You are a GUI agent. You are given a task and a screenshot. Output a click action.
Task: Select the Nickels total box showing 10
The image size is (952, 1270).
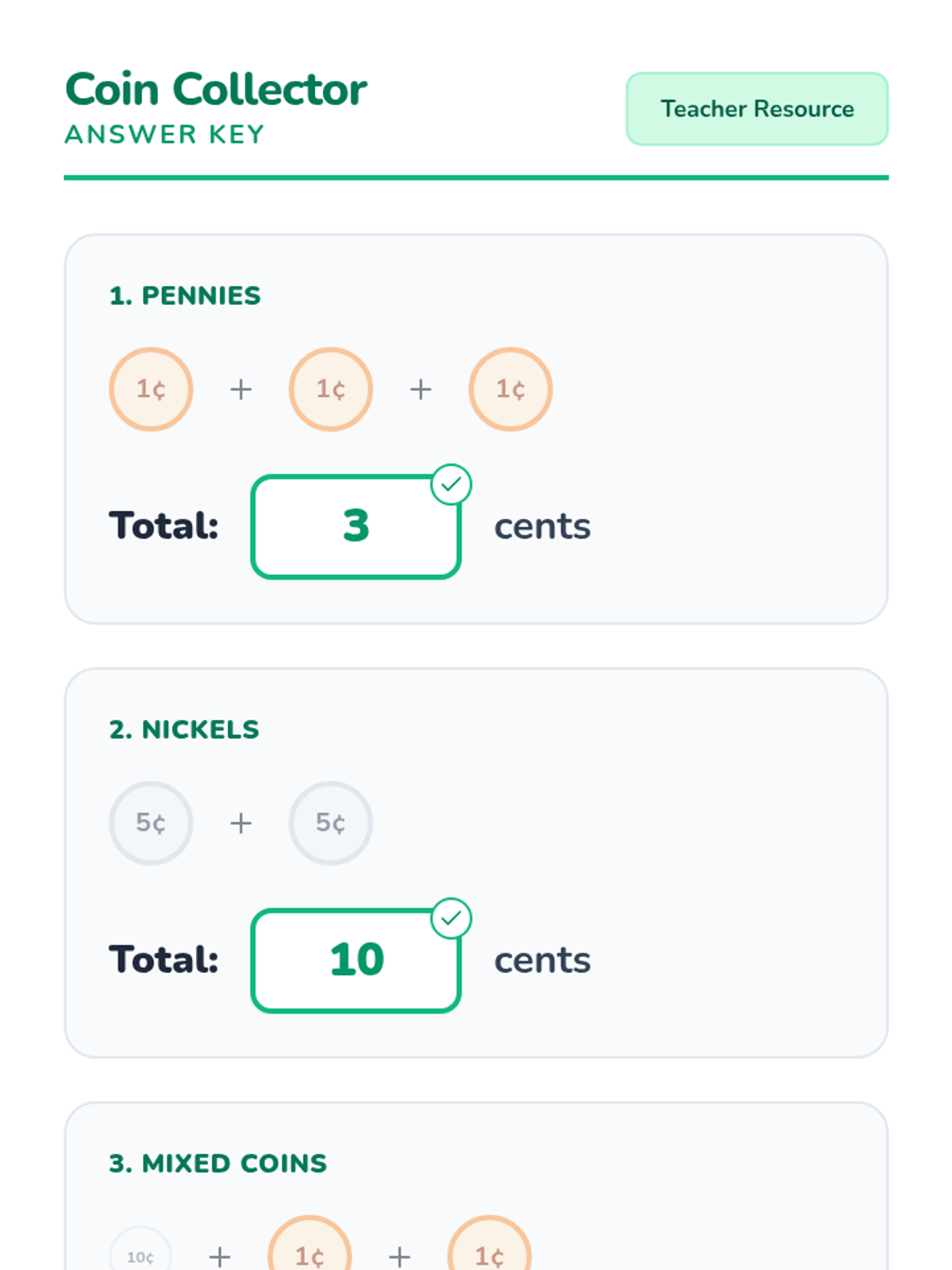(356, 960)
